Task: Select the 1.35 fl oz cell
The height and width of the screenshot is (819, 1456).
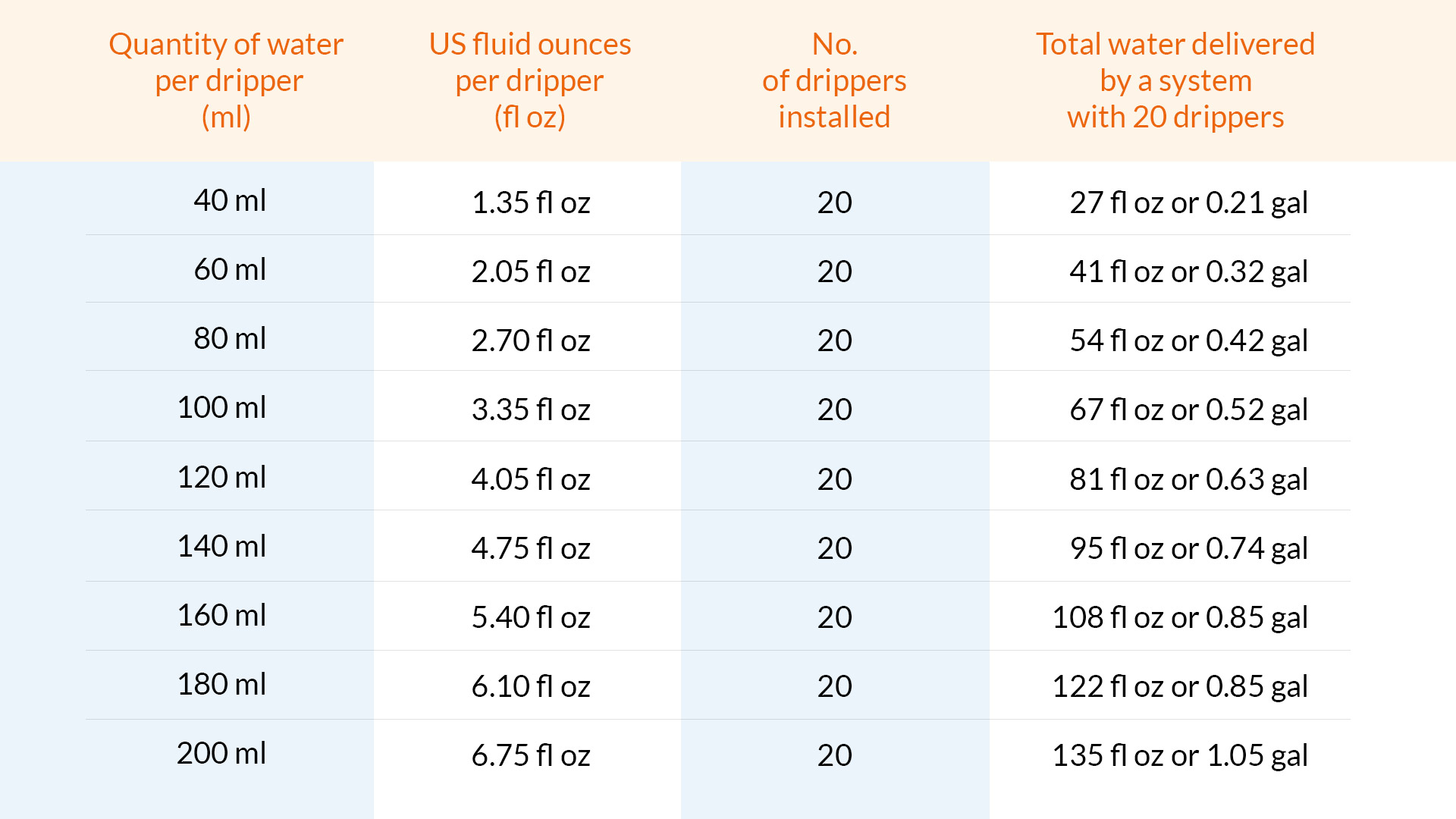Action: tap(531, 202)
